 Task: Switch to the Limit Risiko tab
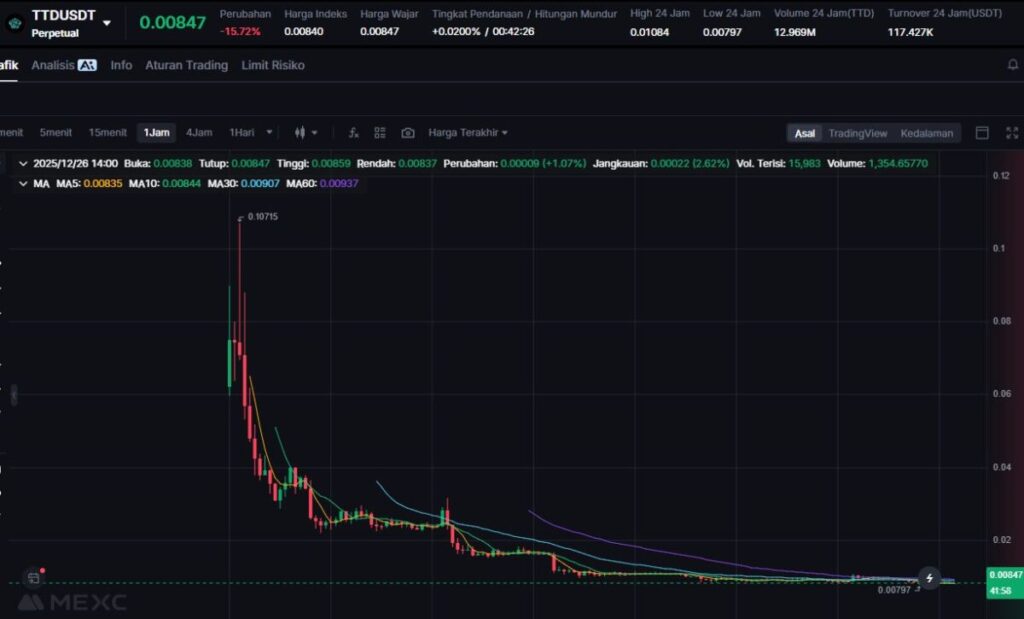click(273, 65)
